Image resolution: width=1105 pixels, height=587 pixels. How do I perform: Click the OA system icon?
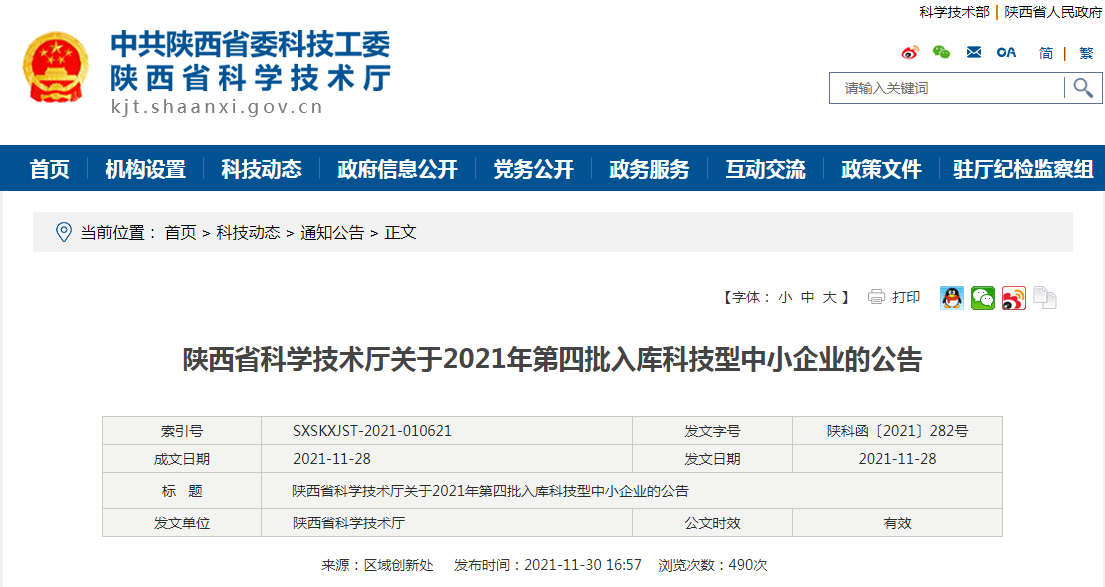point(1006,53)
